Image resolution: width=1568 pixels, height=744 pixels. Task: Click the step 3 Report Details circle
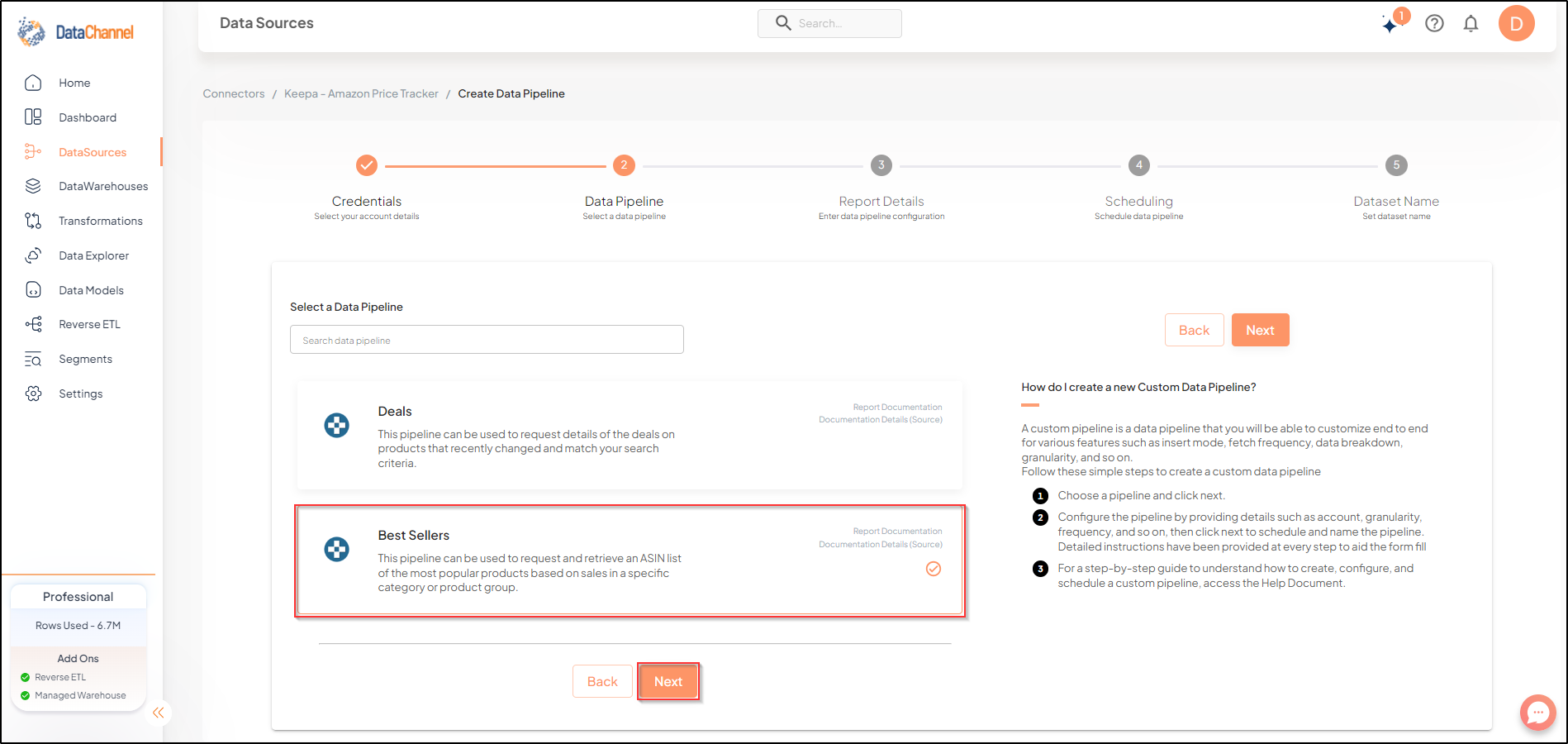point(881,165)
